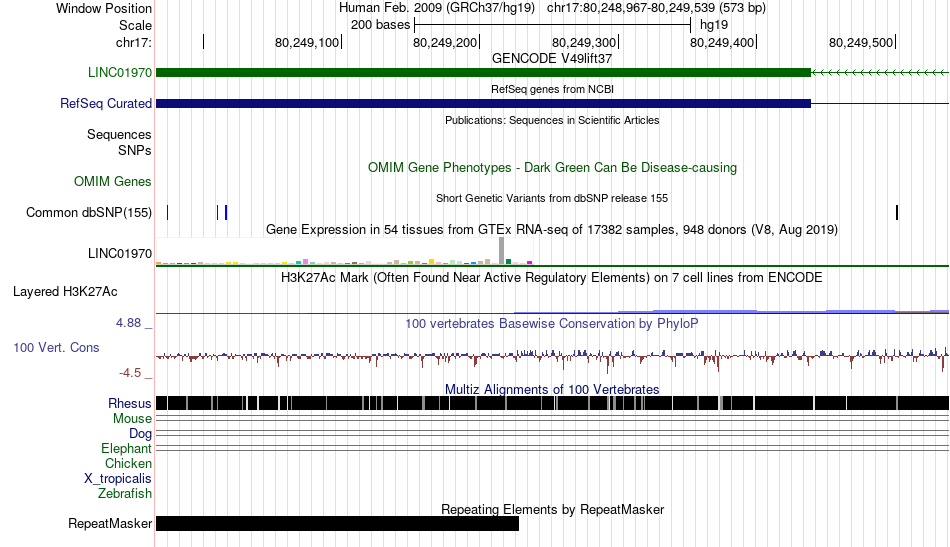This screenshot has width=950, height=547.
Task: Click the 80,249,500 ruler coordinate
Action: (861, 42)
